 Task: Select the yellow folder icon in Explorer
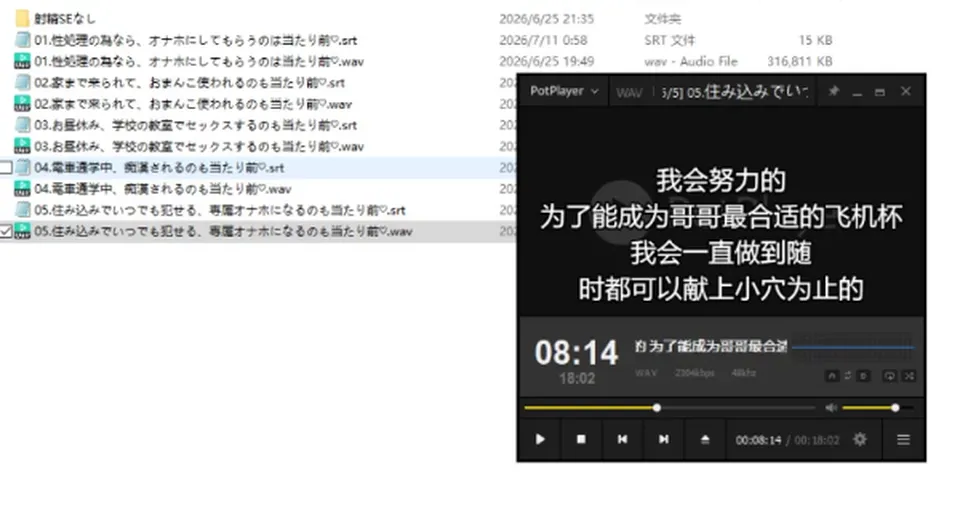tap(22, 18)
